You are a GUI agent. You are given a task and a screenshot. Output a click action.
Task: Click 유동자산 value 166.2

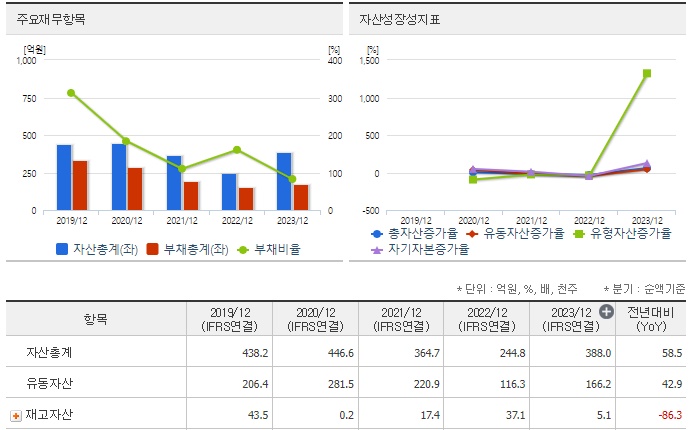point(598,384)
